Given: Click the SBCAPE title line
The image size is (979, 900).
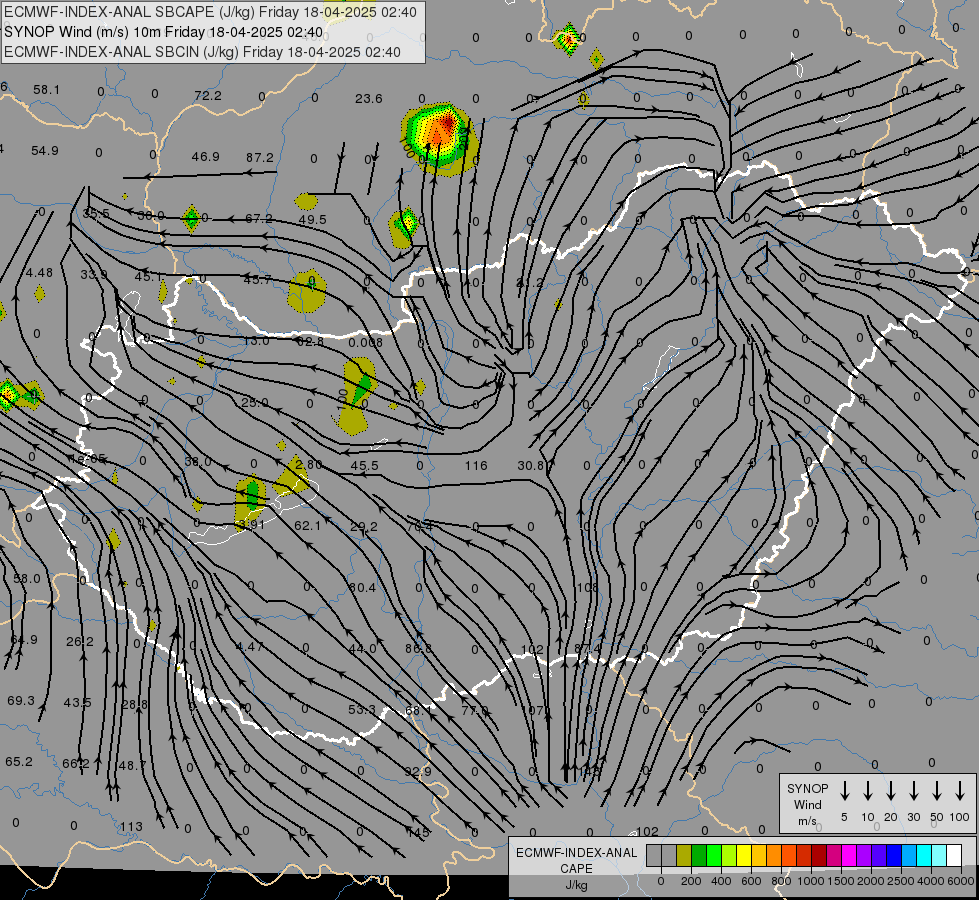Looking at the screenshot, I should coord(210,12).
